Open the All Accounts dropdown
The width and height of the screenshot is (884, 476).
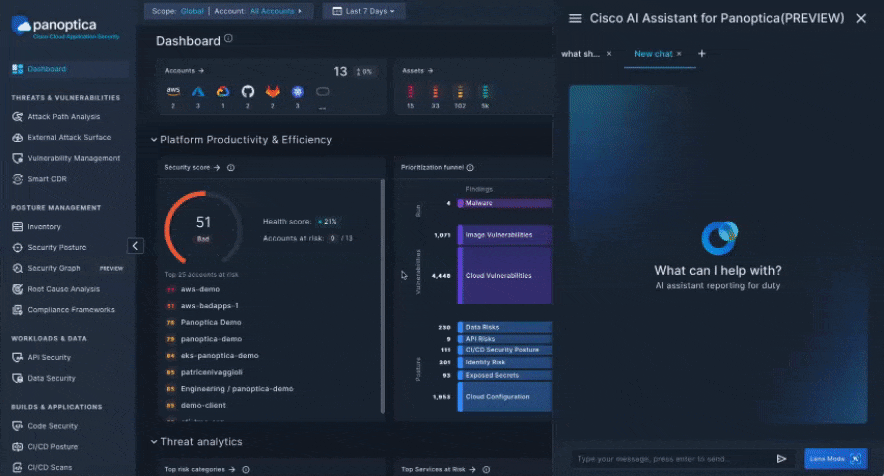276,11
